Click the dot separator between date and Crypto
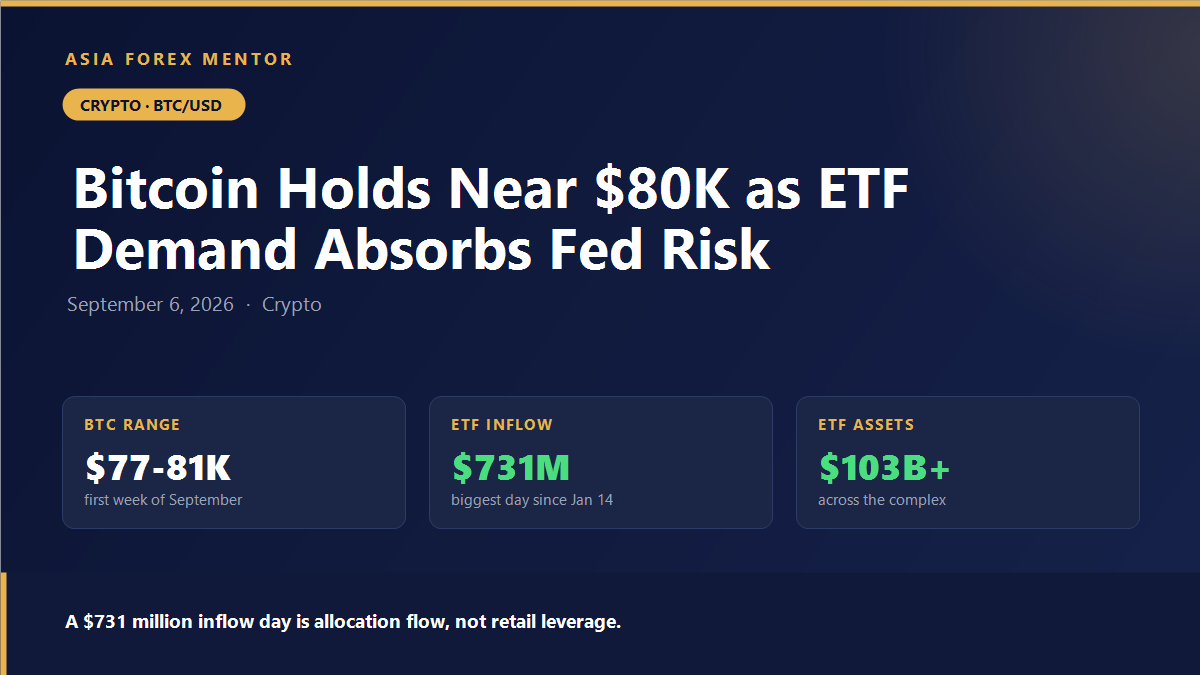Screen dimensions: 1200x675 pyautogui.click(x=248, y=305)
